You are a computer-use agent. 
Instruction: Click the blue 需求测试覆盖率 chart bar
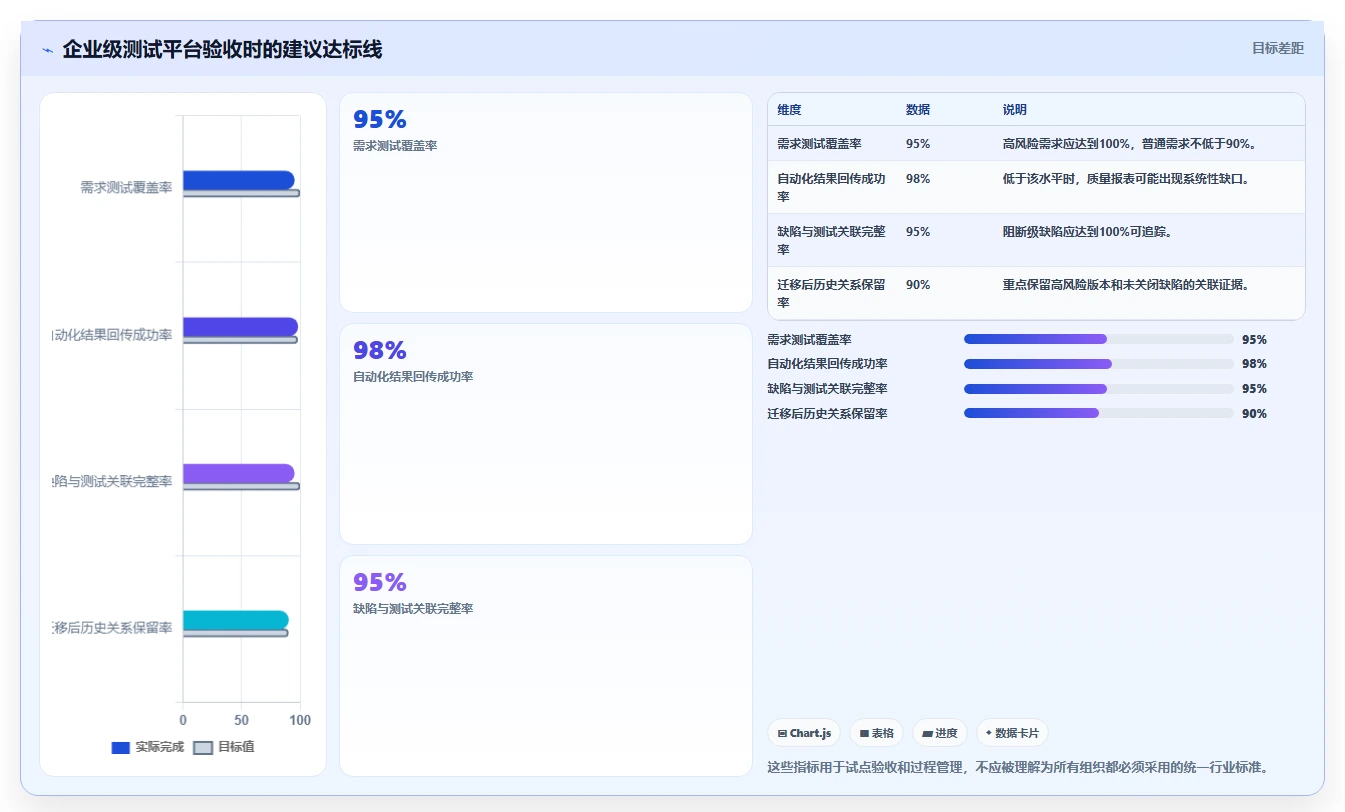point(238,180)
